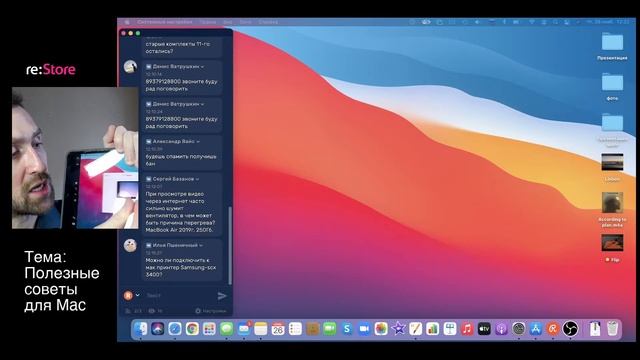Open chat Настройки settings button
640x360 pixels.
click(x=211, y=311)
